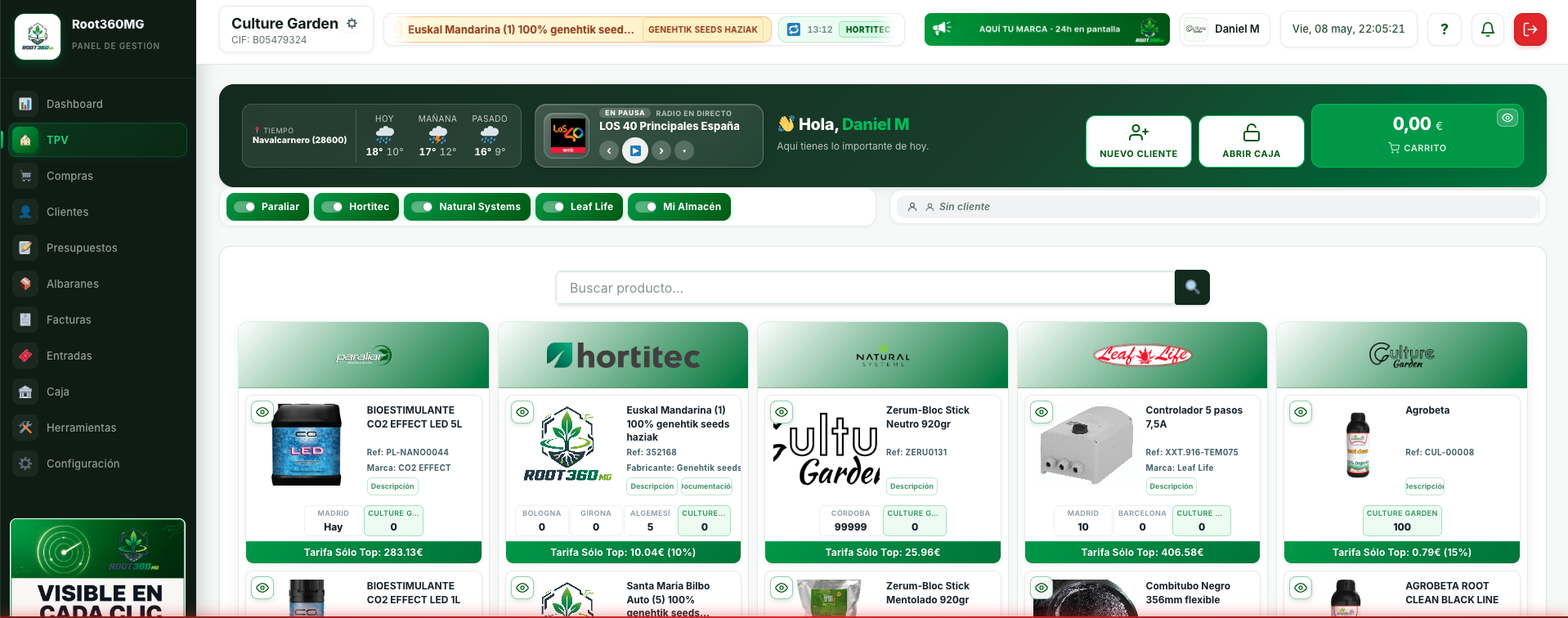Open Caja using its sidebar register icon
Viewport: 1568px width, 618px height.
tap(25, 392)
